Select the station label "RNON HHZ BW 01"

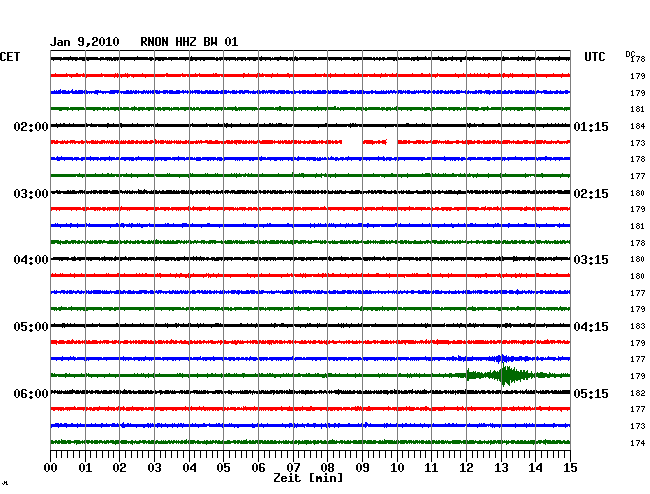(189, 42)
